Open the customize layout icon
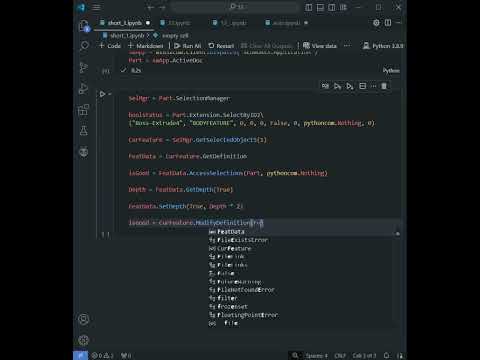Viewport: 480px width, 360px height. pos(343,7)
